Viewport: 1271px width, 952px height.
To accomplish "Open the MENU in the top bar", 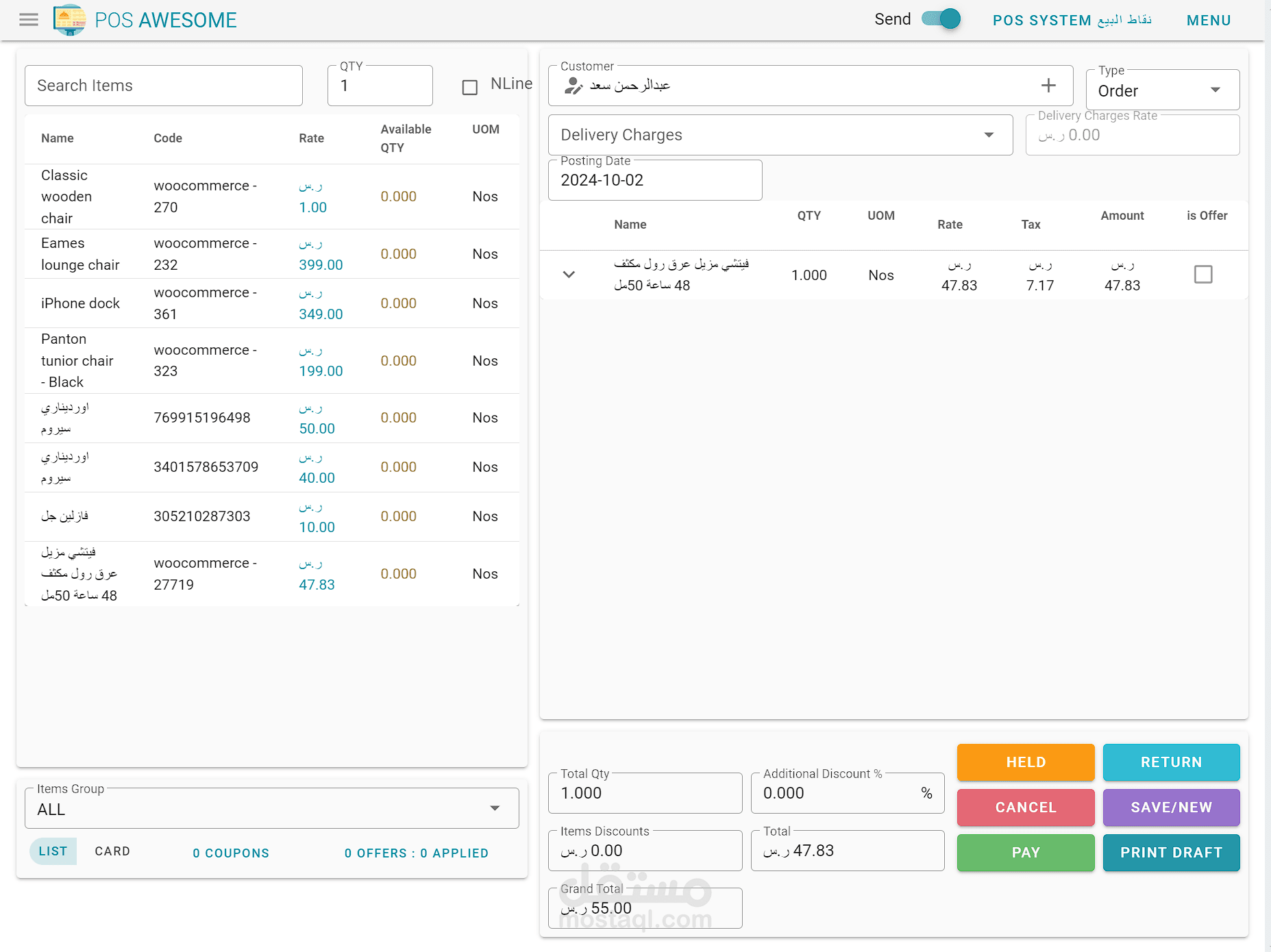I will [1208, 20].
